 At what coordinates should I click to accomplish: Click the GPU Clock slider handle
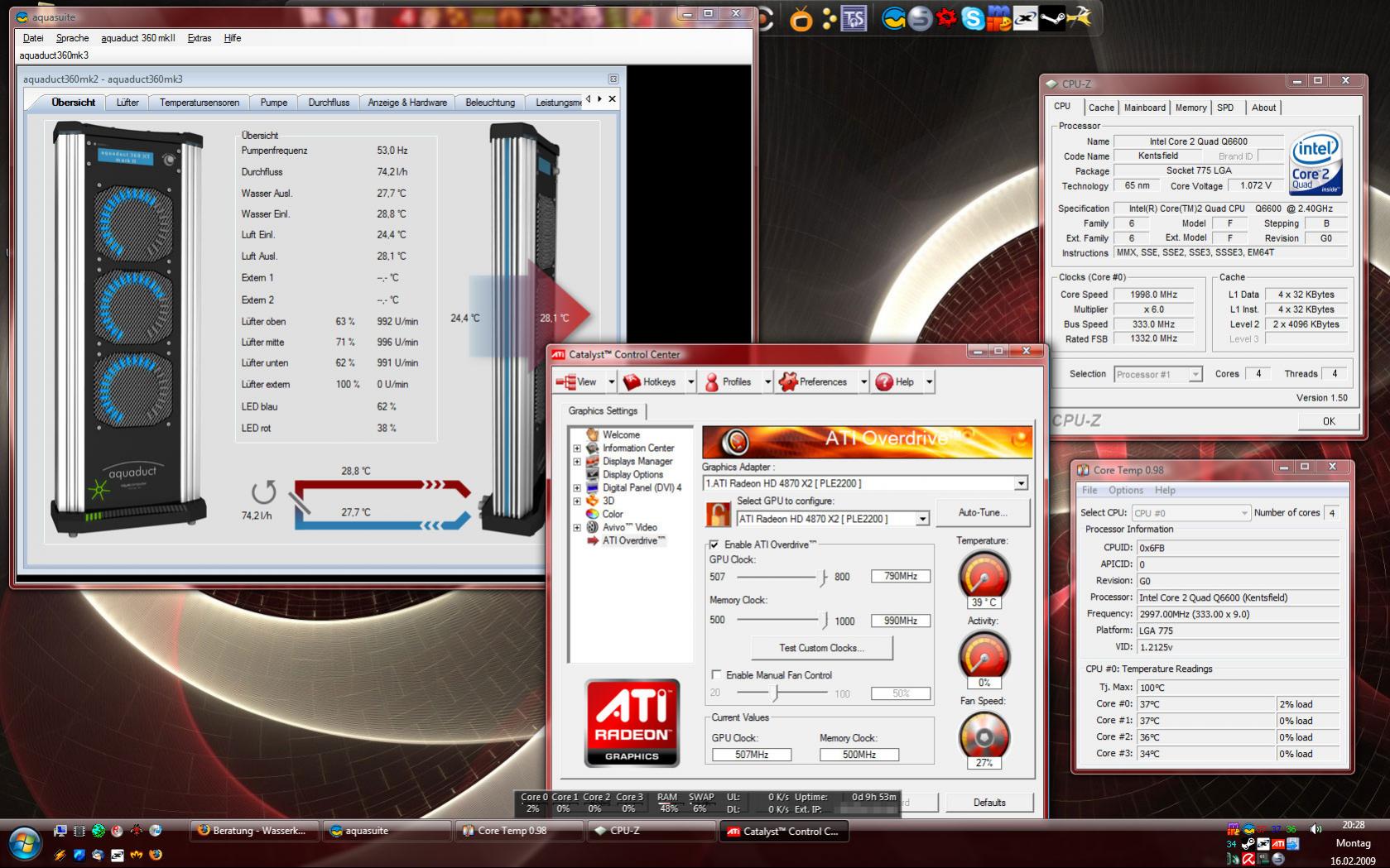[824, 577]
